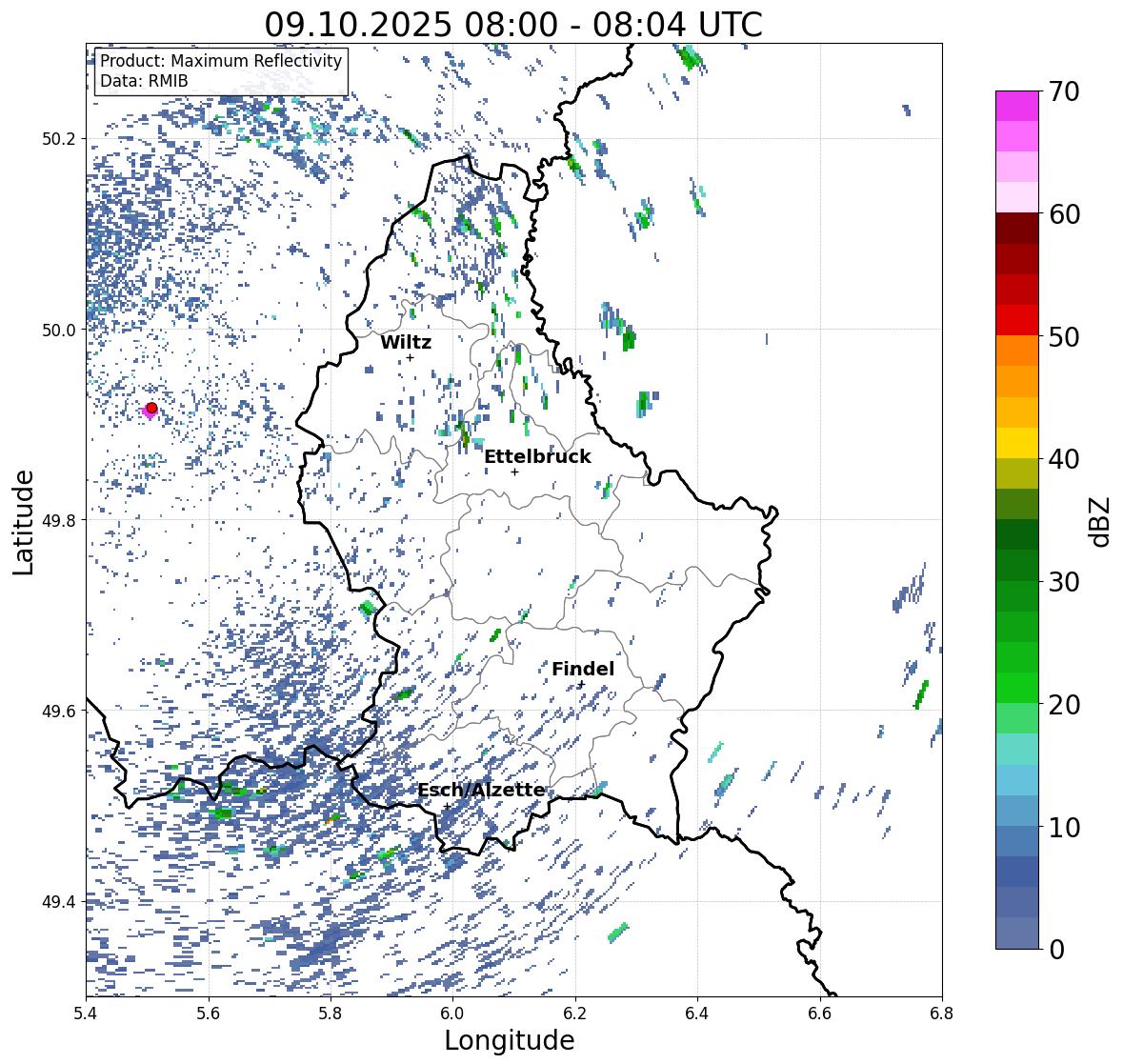Screen dimensions: 1123x1064
Task: Click the 30 tick on the colorbar
Action: click(1064, 582)
